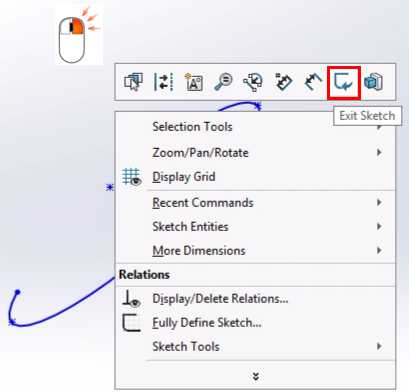Expand menu with double chevron at bottom
The height and width of the screenshot is (392, 409).
[x=256, y=376]
